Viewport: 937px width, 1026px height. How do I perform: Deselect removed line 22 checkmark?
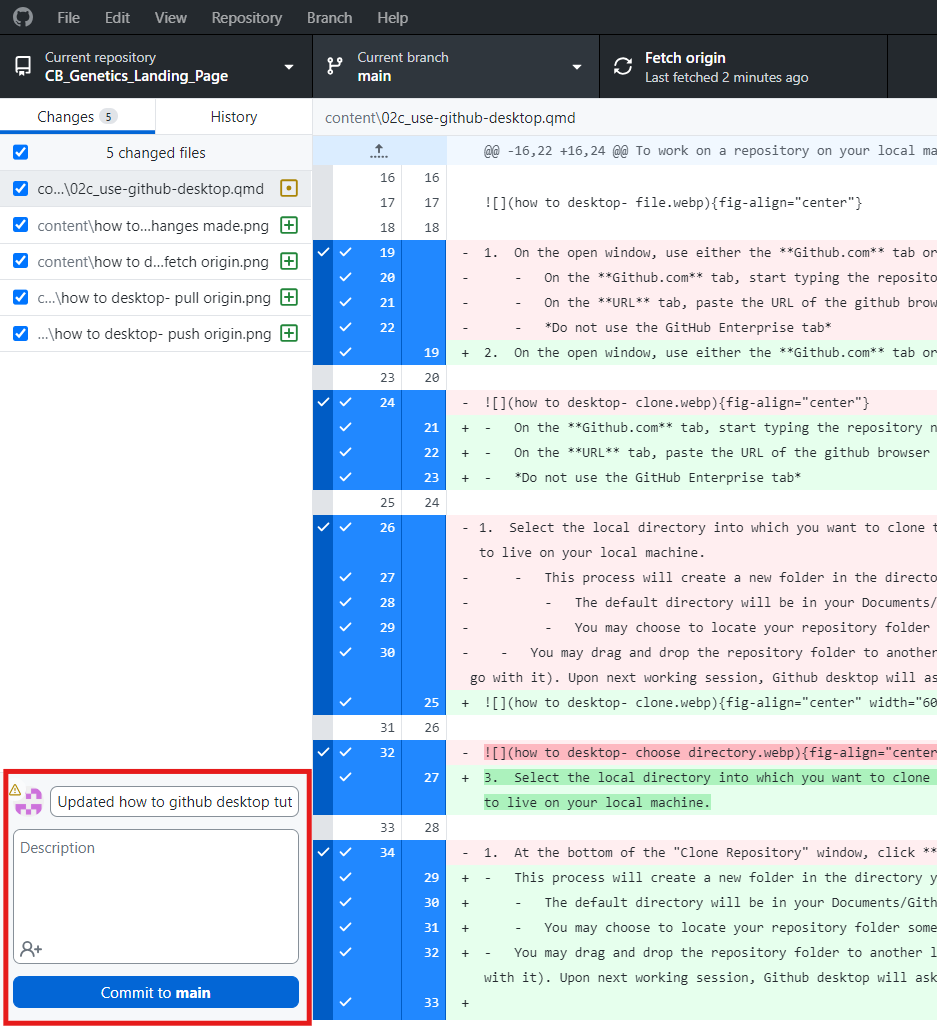(x=346, y=327)
